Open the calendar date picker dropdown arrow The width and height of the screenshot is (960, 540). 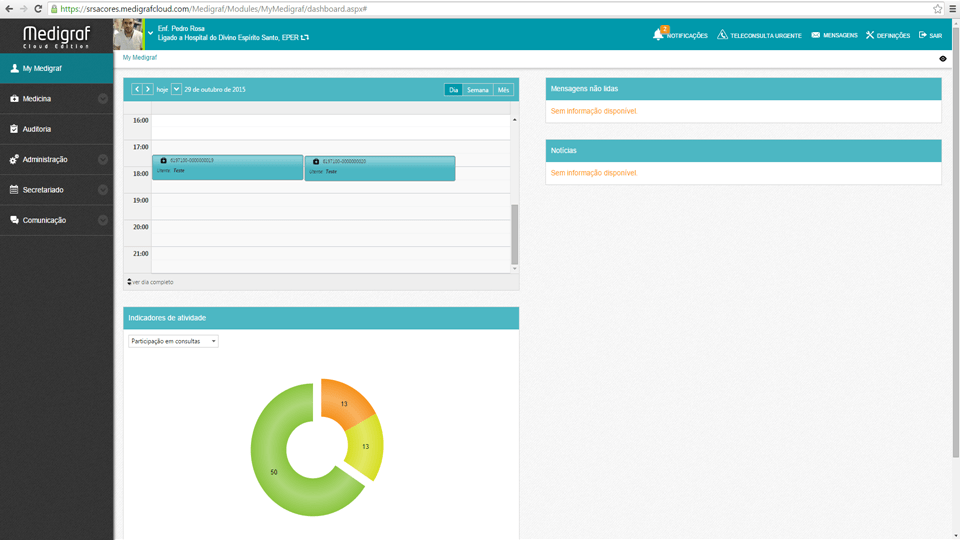177,90
